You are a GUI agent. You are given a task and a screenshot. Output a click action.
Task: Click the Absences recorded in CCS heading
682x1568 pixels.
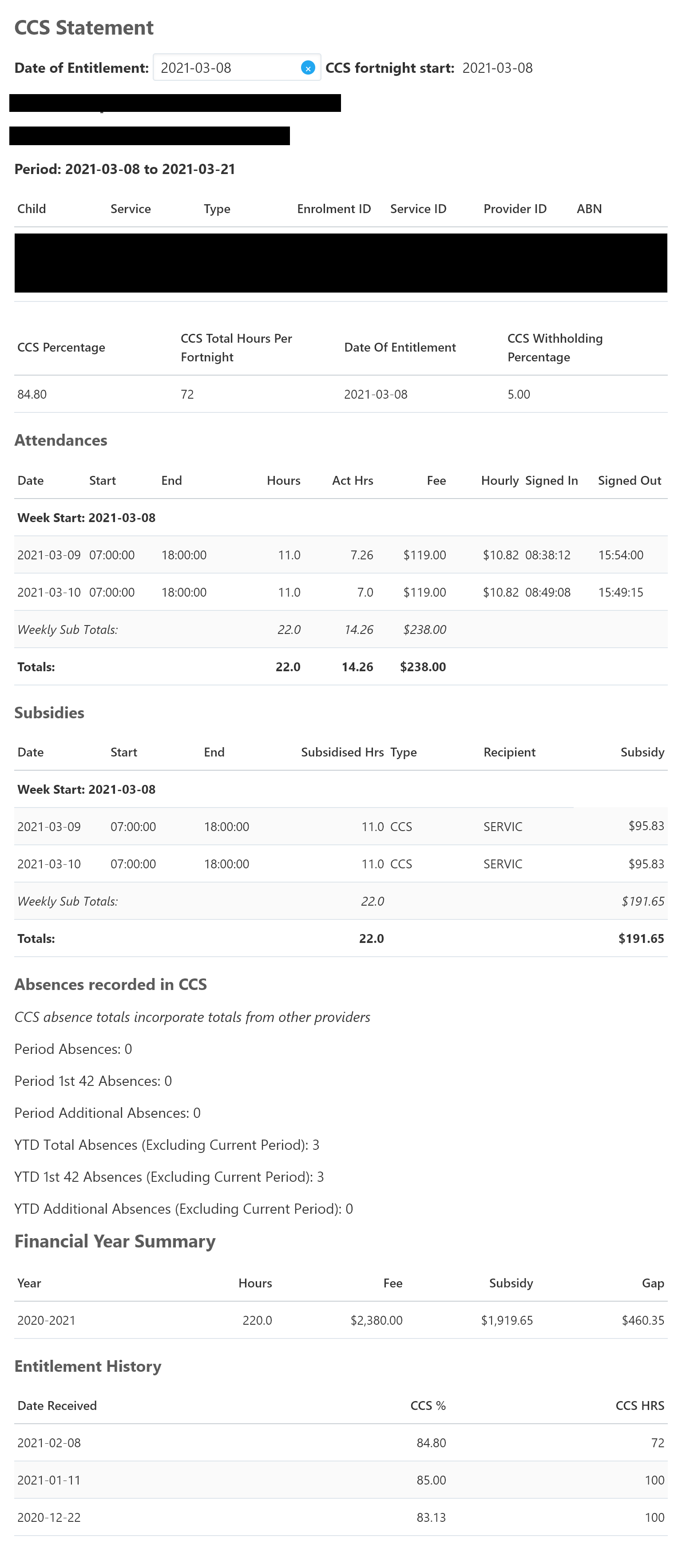tap(111, 984)
